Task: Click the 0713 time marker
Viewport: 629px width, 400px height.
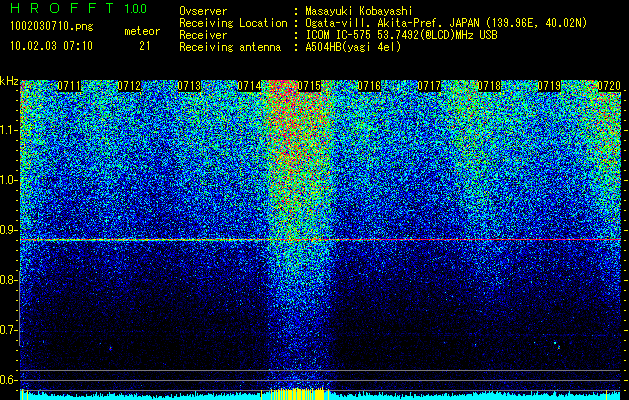Action: point(189,86)
